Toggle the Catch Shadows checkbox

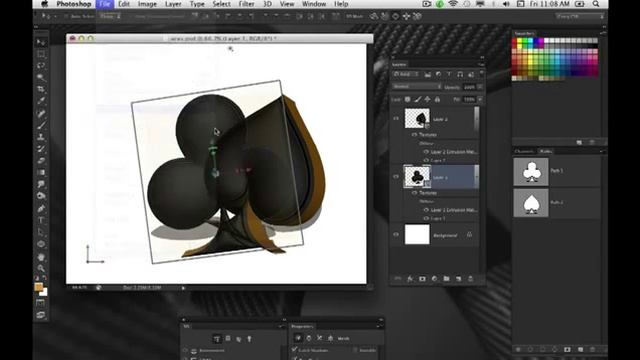coord(294,350)
